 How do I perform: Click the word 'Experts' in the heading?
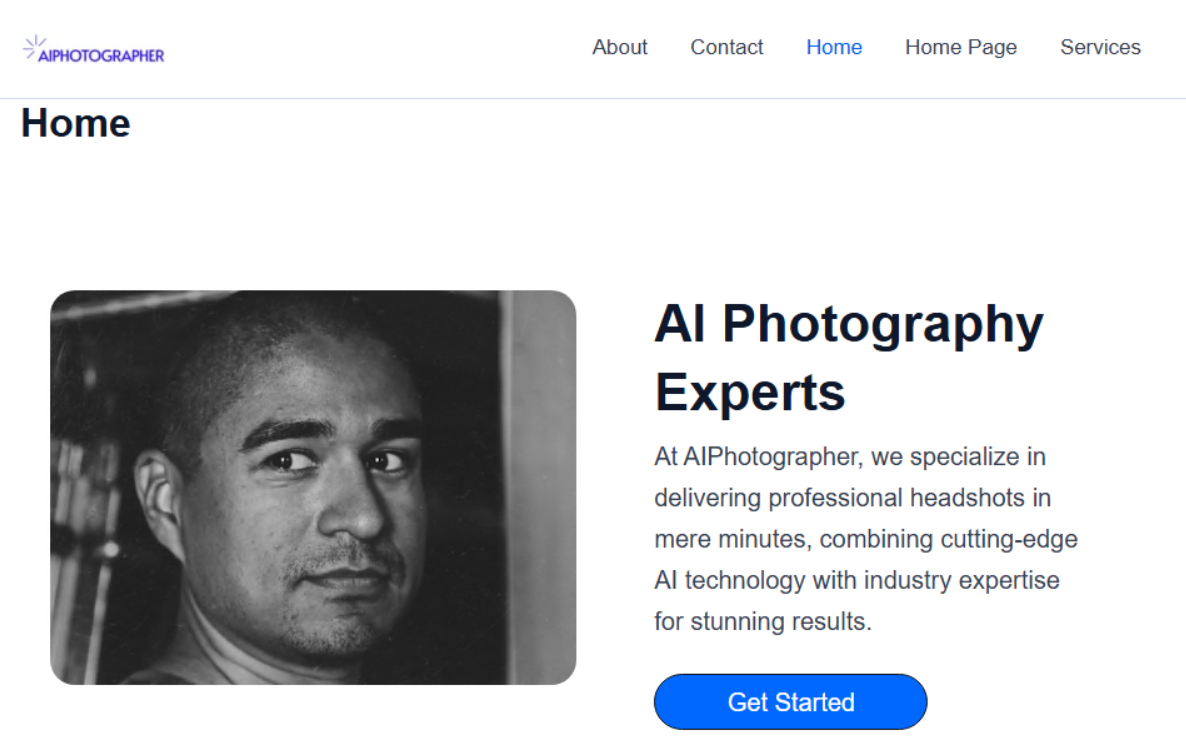[750, 392]
